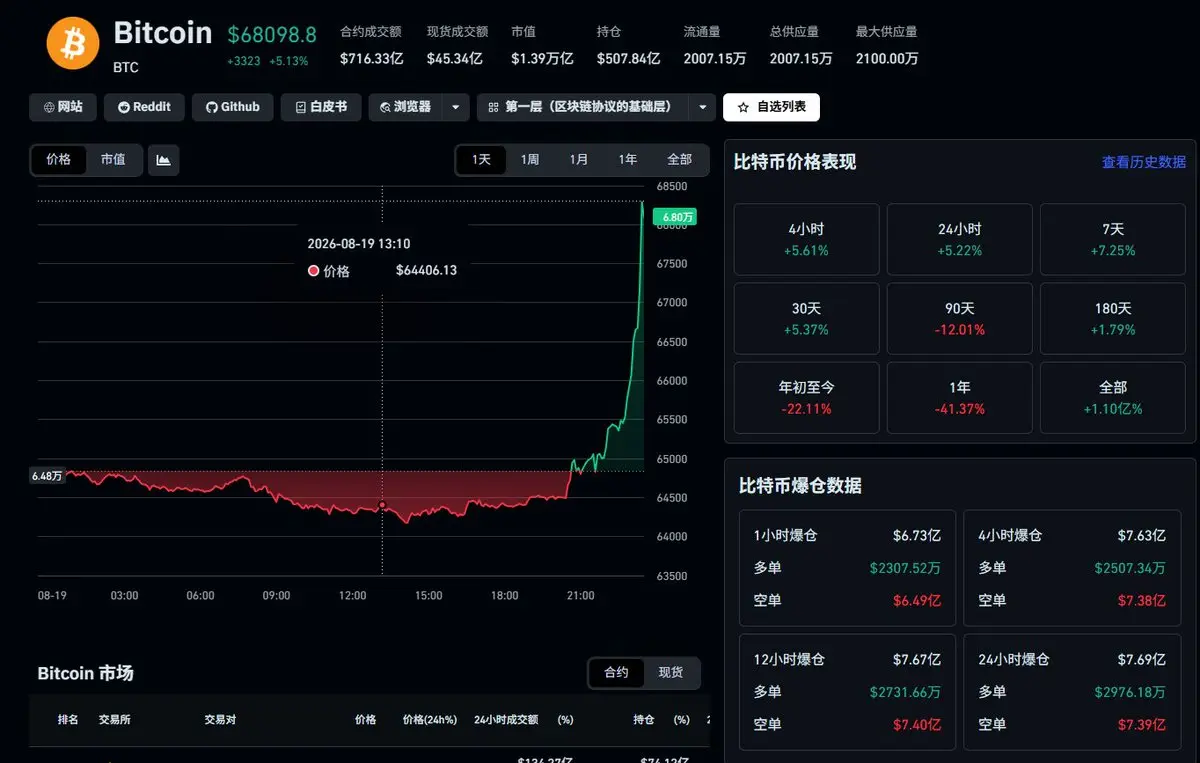The width and height of the screenshot is (1200, 763).
Task: Select the 1月 time range
Action: coord(579,160)
